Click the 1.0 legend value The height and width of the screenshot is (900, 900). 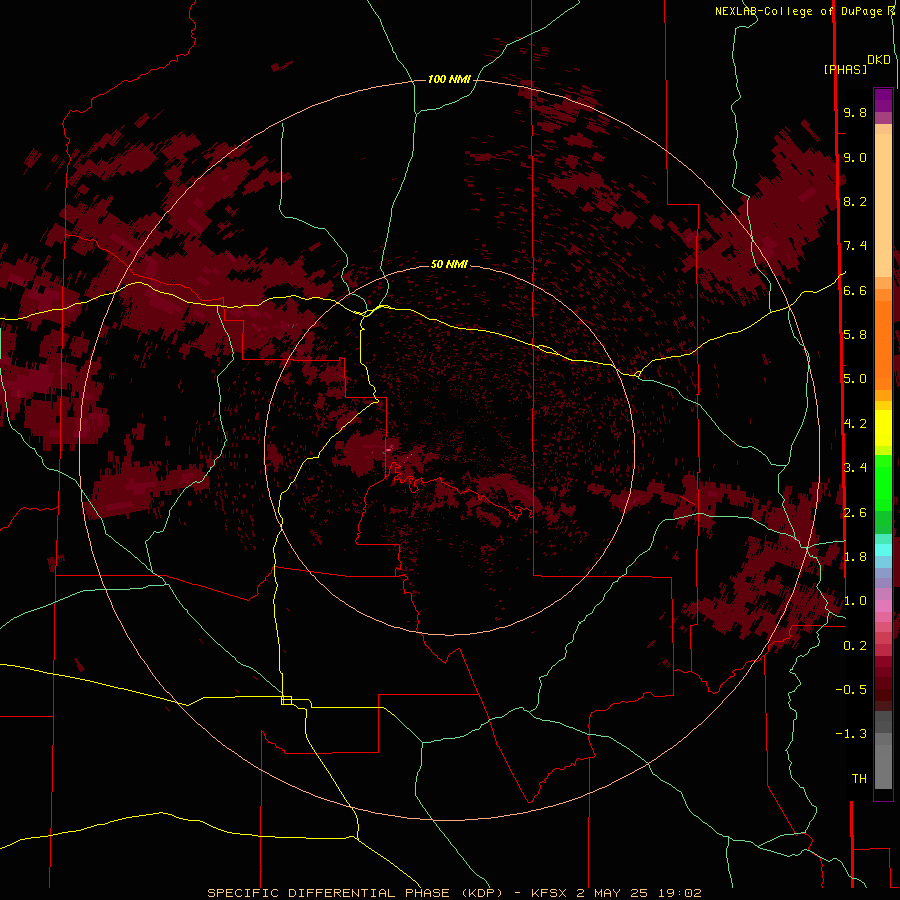[855, 601]
